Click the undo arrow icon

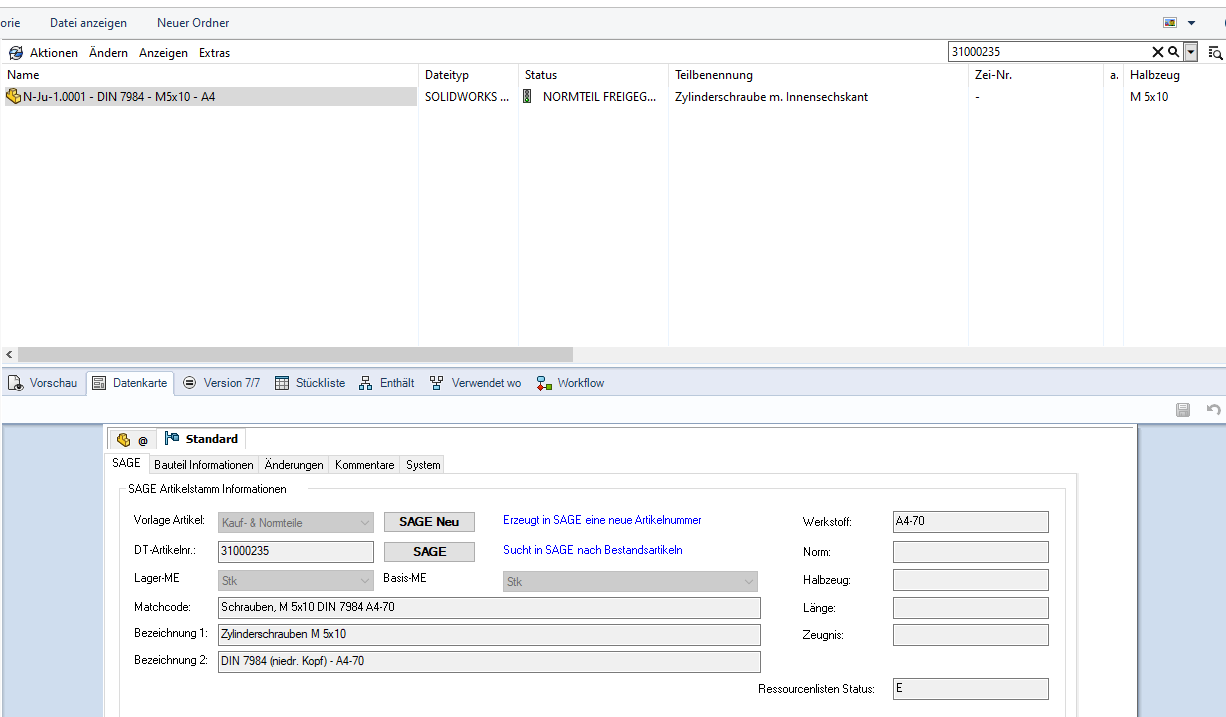coord(1214,409)
